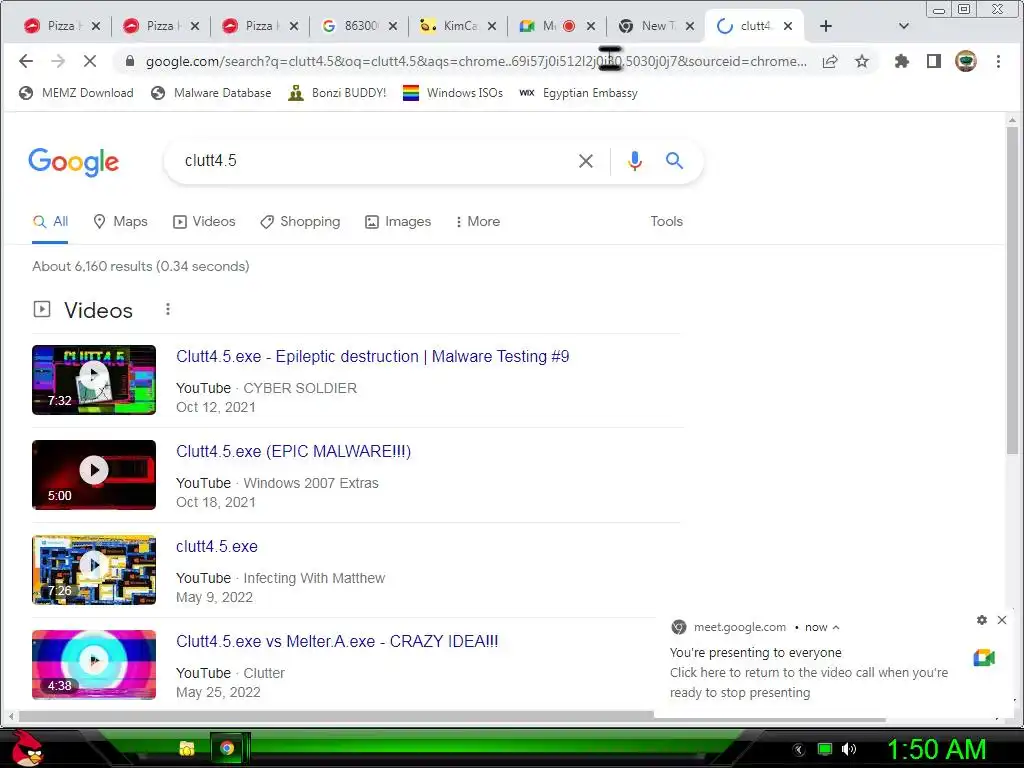Switch to the New Tab tab
Screen dimensions: 1024x768
[648, 26]
